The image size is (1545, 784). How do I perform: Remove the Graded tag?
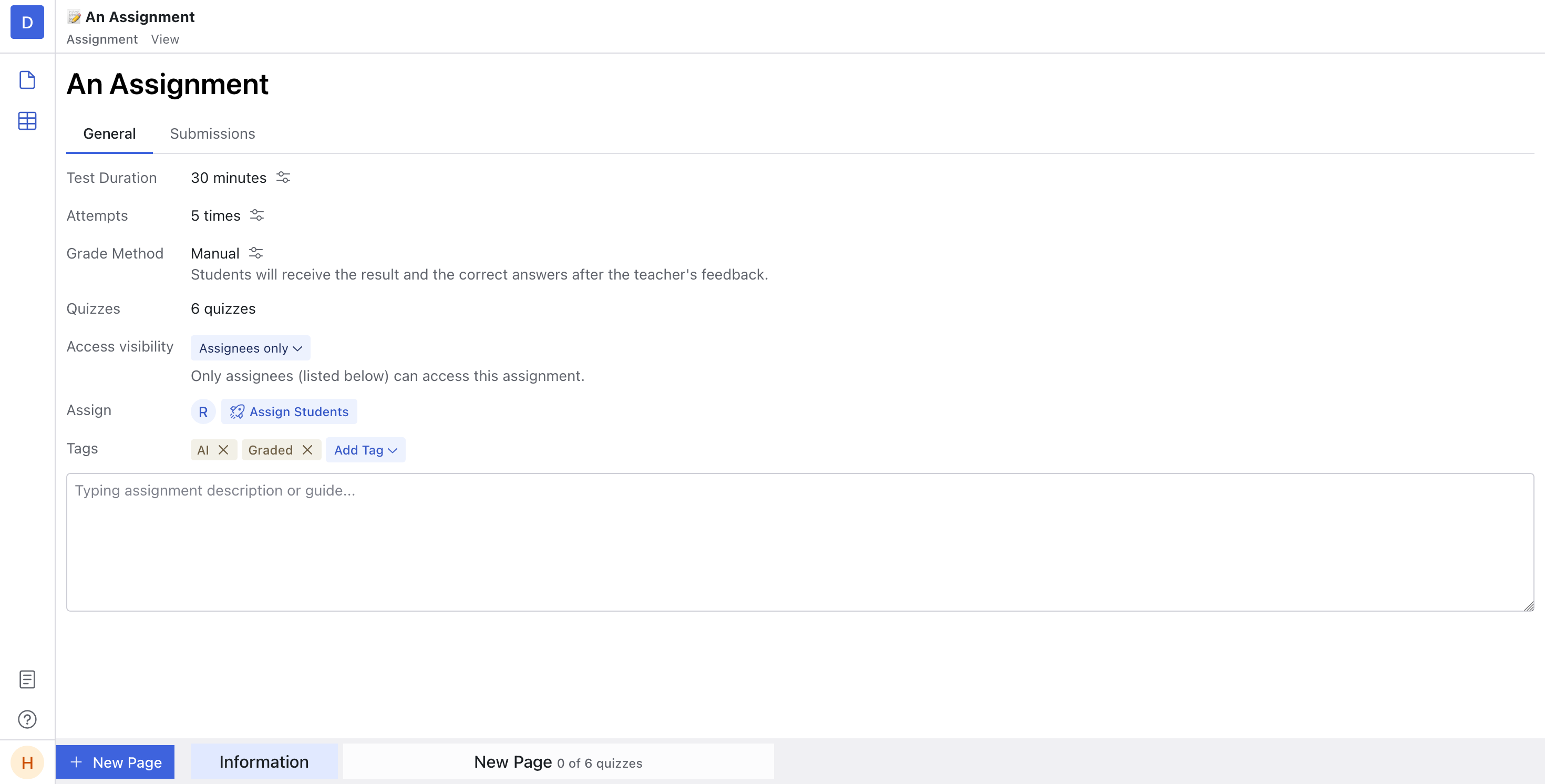coord(307,450)
